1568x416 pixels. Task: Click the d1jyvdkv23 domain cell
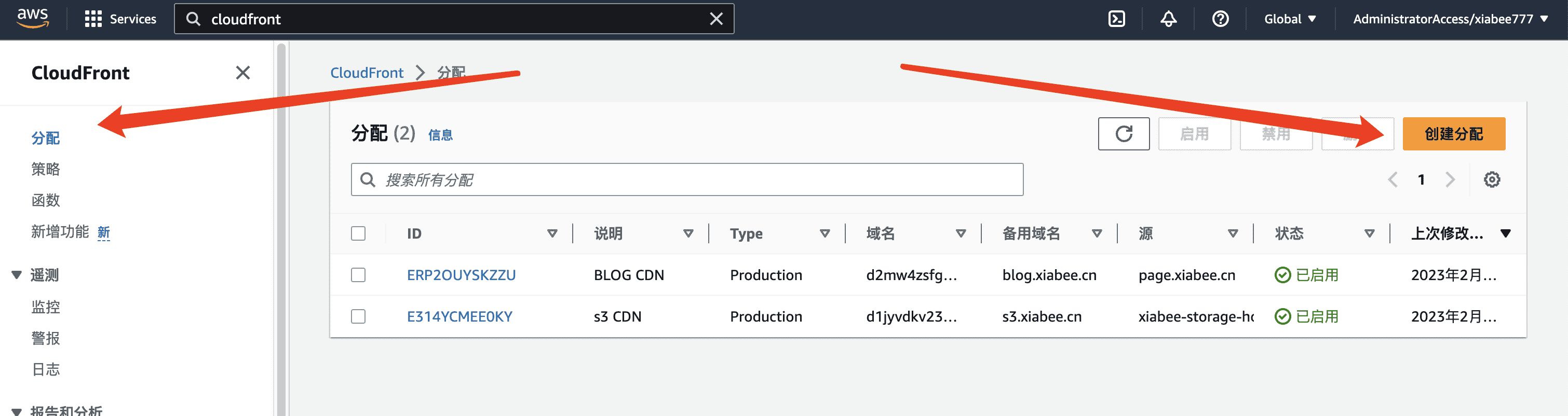pyautogui.click(x=911, y=316)
